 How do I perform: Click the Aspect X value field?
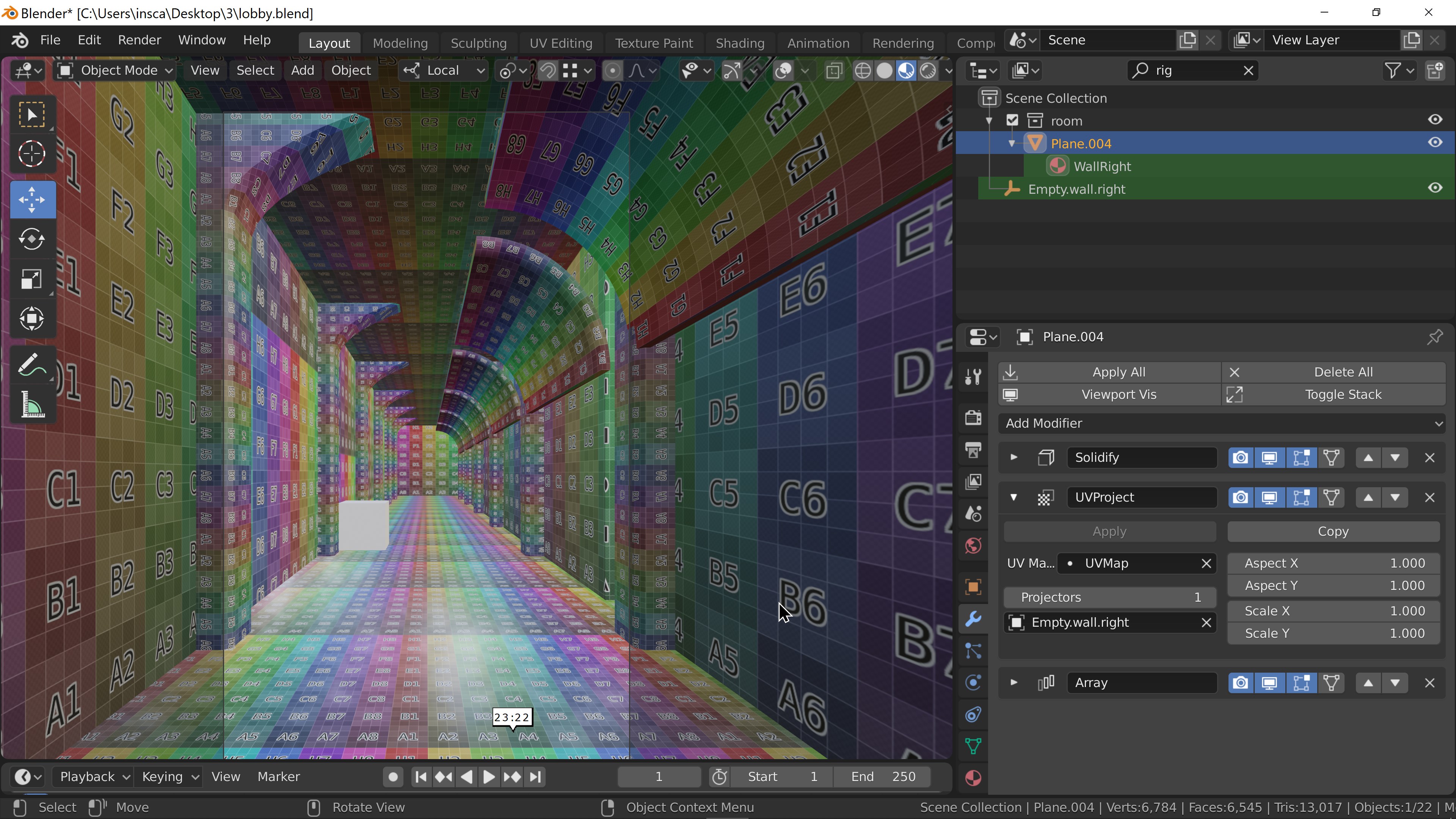tap(1334, 563)
